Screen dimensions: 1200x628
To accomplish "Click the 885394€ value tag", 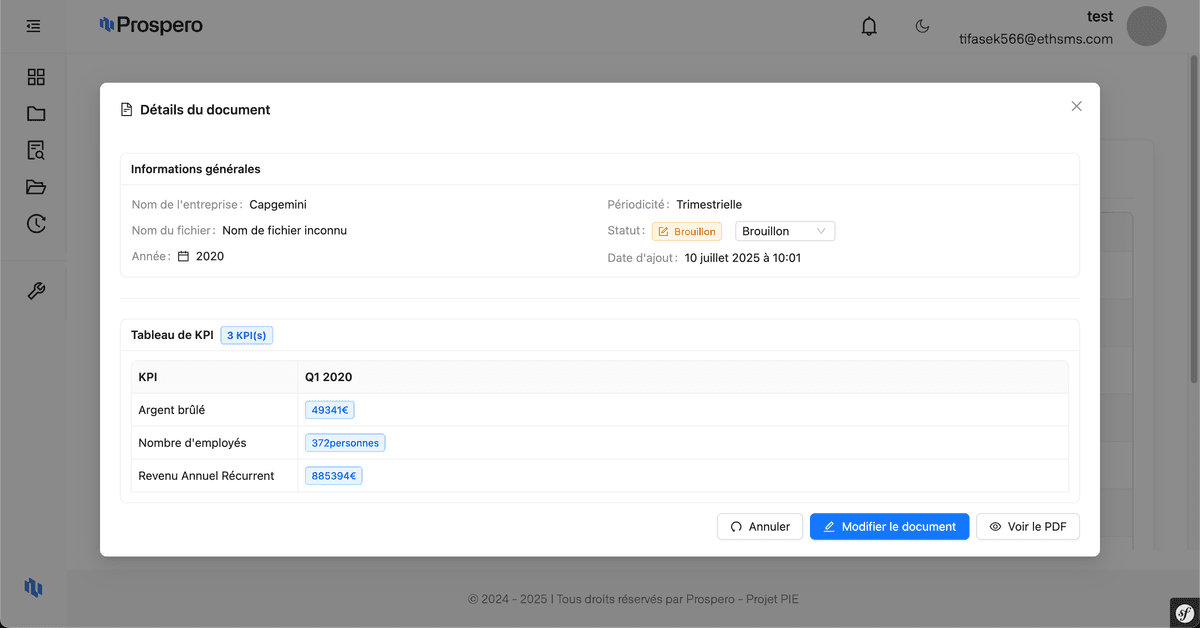I will click(x=333, y=476).
